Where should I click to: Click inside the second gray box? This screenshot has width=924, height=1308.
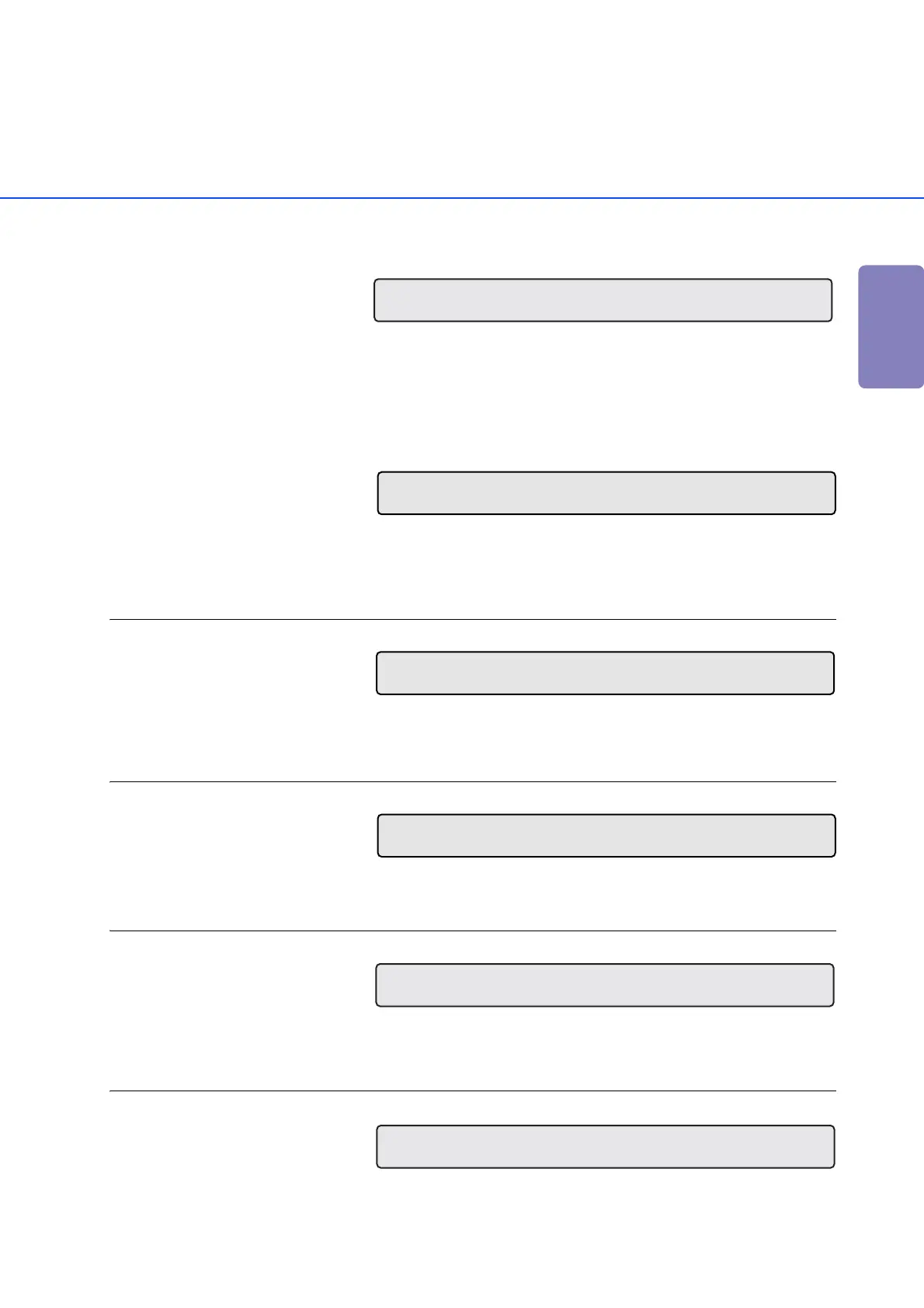[x=606, y=492]
